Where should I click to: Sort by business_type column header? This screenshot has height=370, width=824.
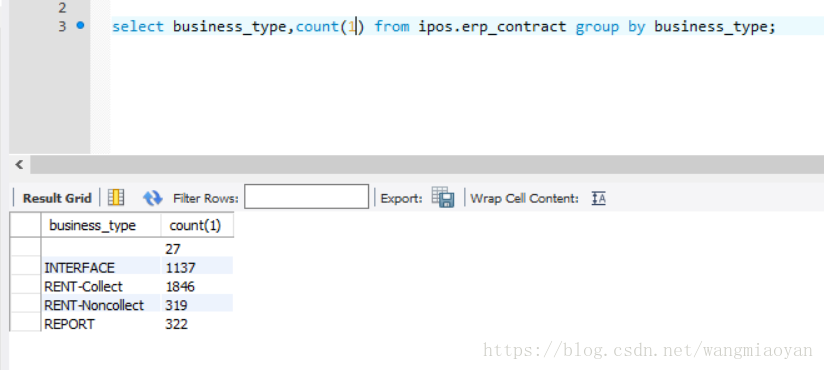click(x=101, y=225)
